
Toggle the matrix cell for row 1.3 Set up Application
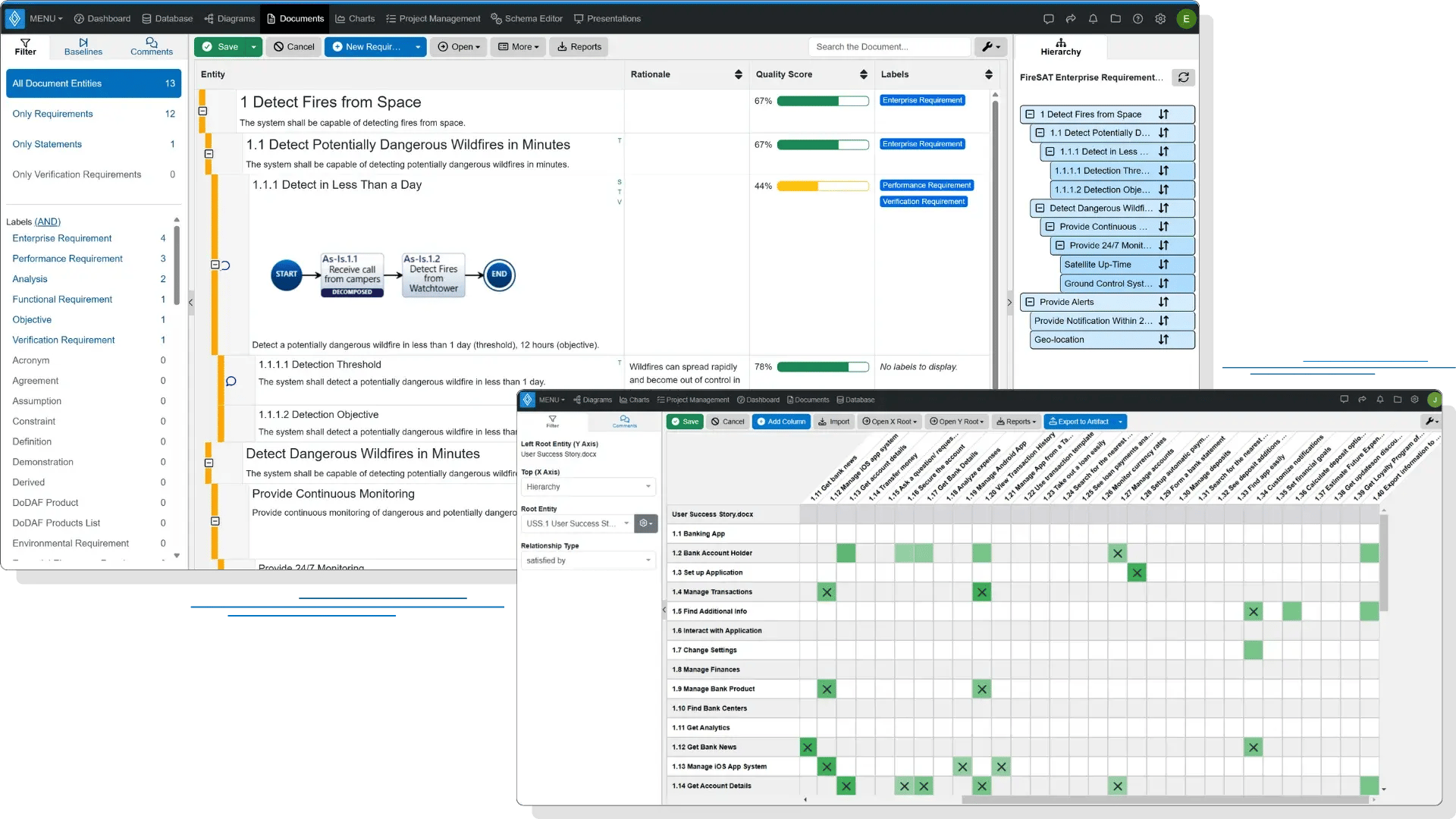tap(1137, 573)
